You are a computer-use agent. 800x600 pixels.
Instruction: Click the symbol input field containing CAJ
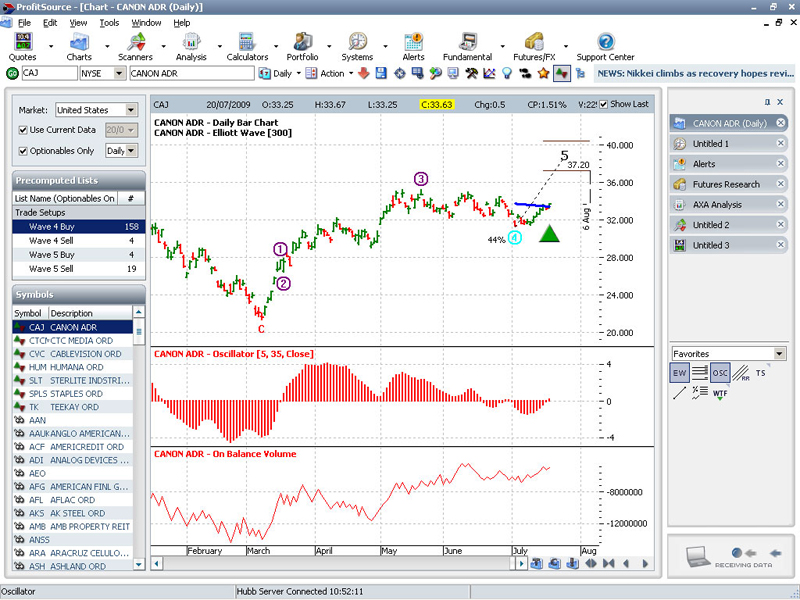[49, 73]
